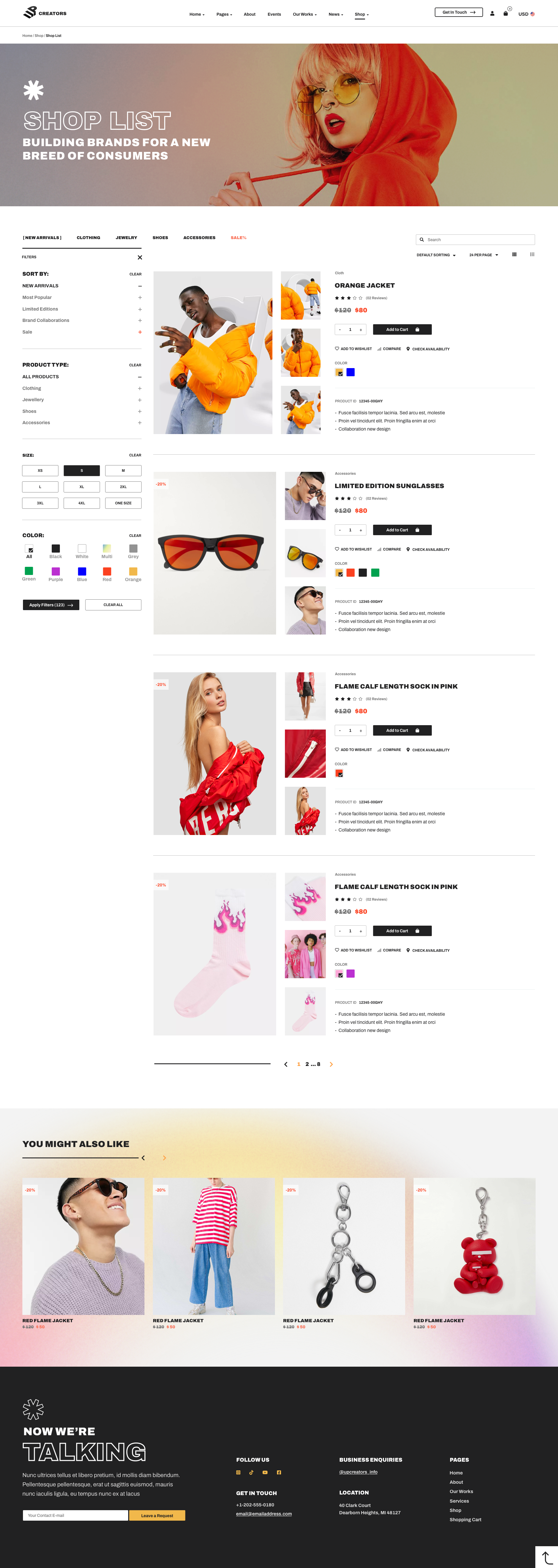
Task: Add Orange Jacket to cart
Action: 402,329
